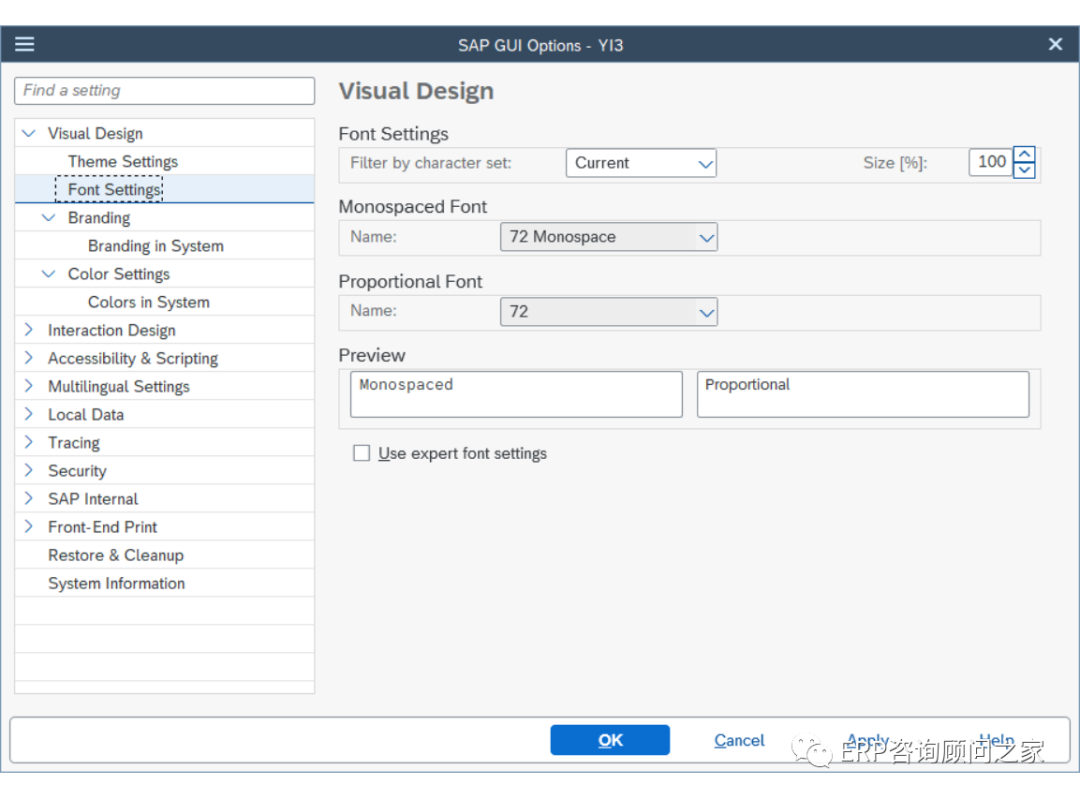Open System Information settings

pos(116,583)
